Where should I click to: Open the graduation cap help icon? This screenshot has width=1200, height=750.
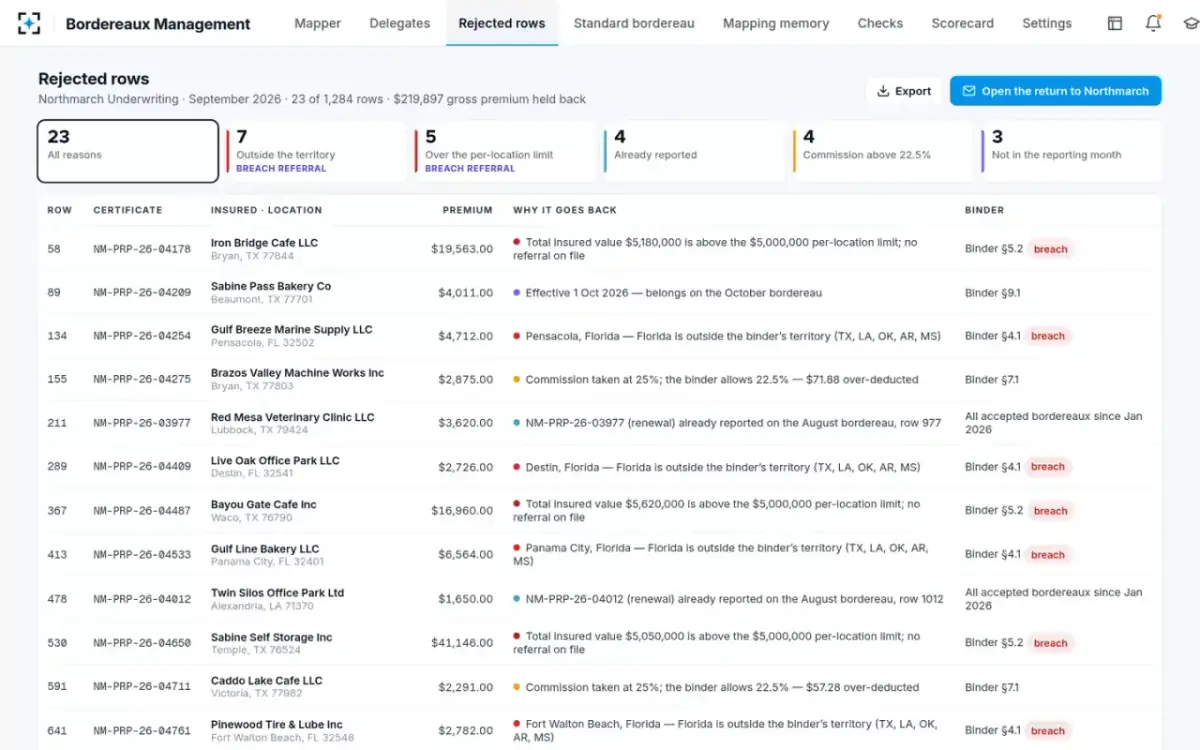coord(1190,23)
